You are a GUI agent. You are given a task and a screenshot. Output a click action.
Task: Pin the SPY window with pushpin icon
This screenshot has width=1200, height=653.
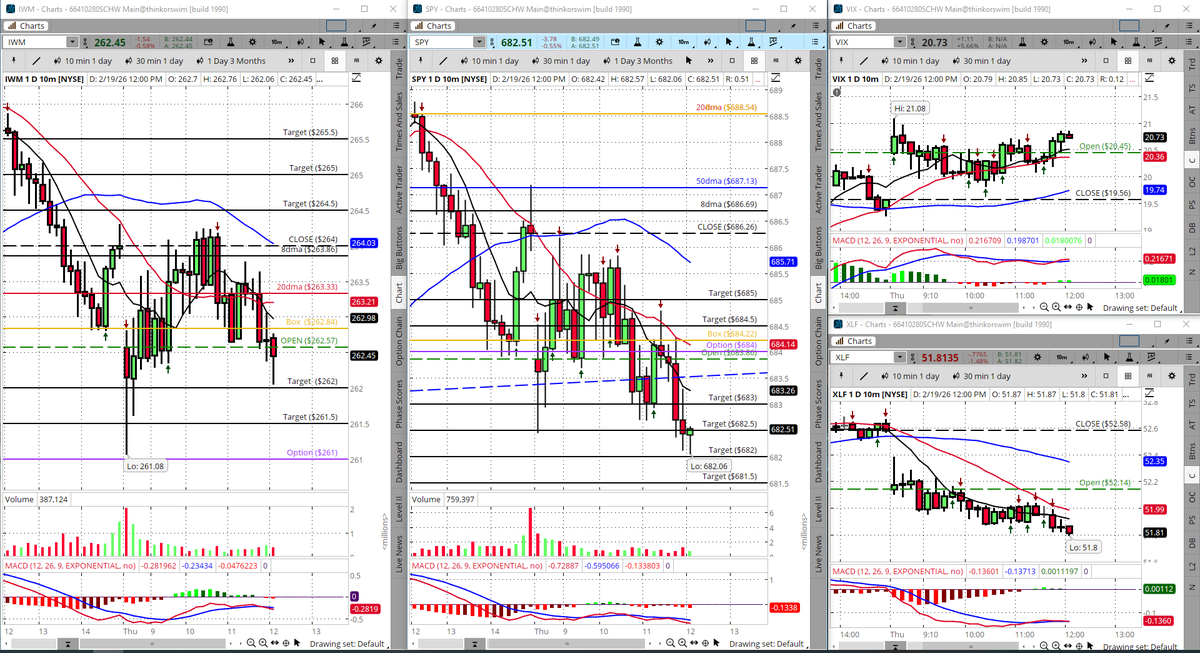click(793, 26)
